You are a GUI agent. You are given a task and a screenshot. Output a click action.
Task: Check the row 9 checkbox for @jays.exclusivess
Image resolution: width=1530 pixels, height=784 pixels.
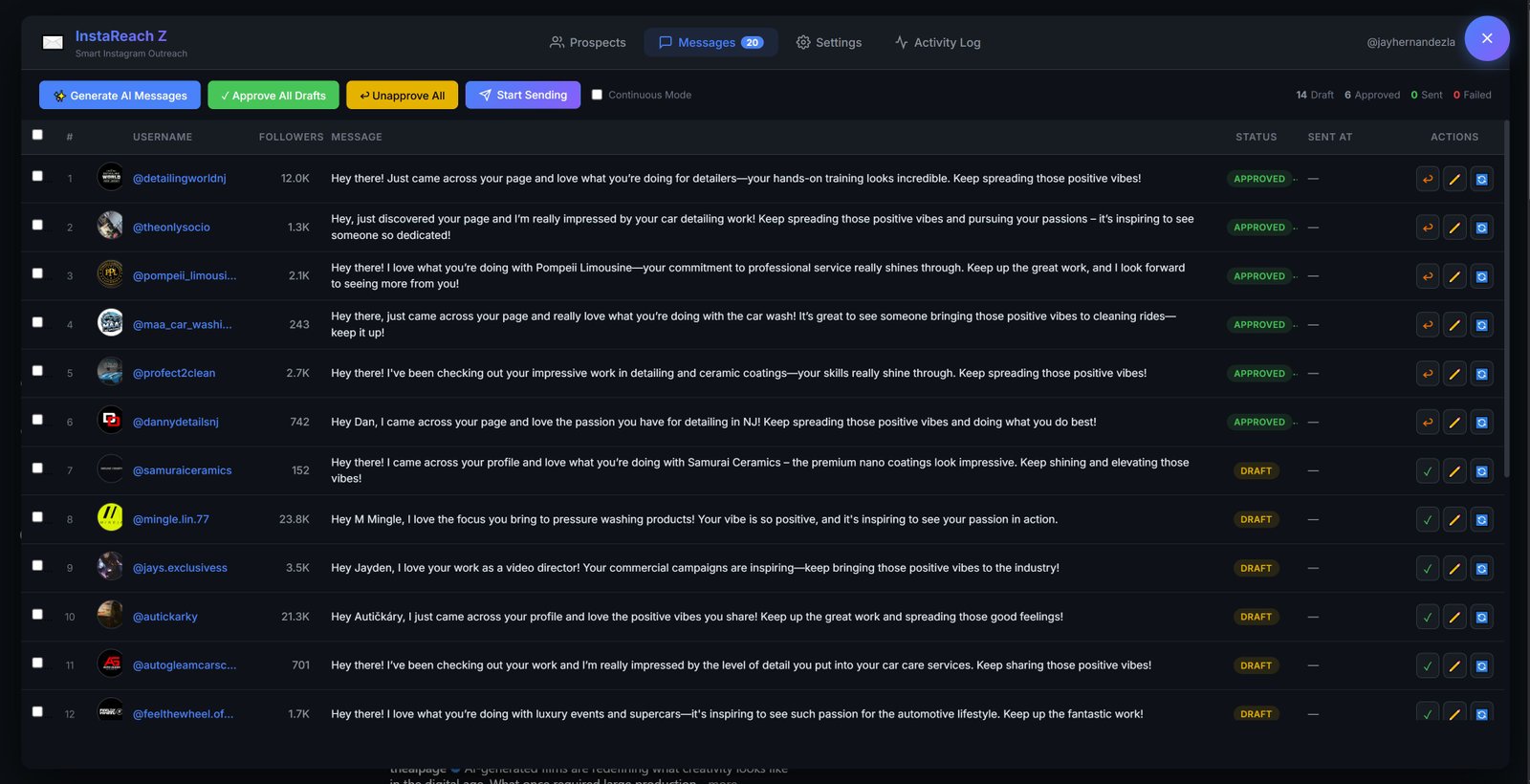pos(37,565)
